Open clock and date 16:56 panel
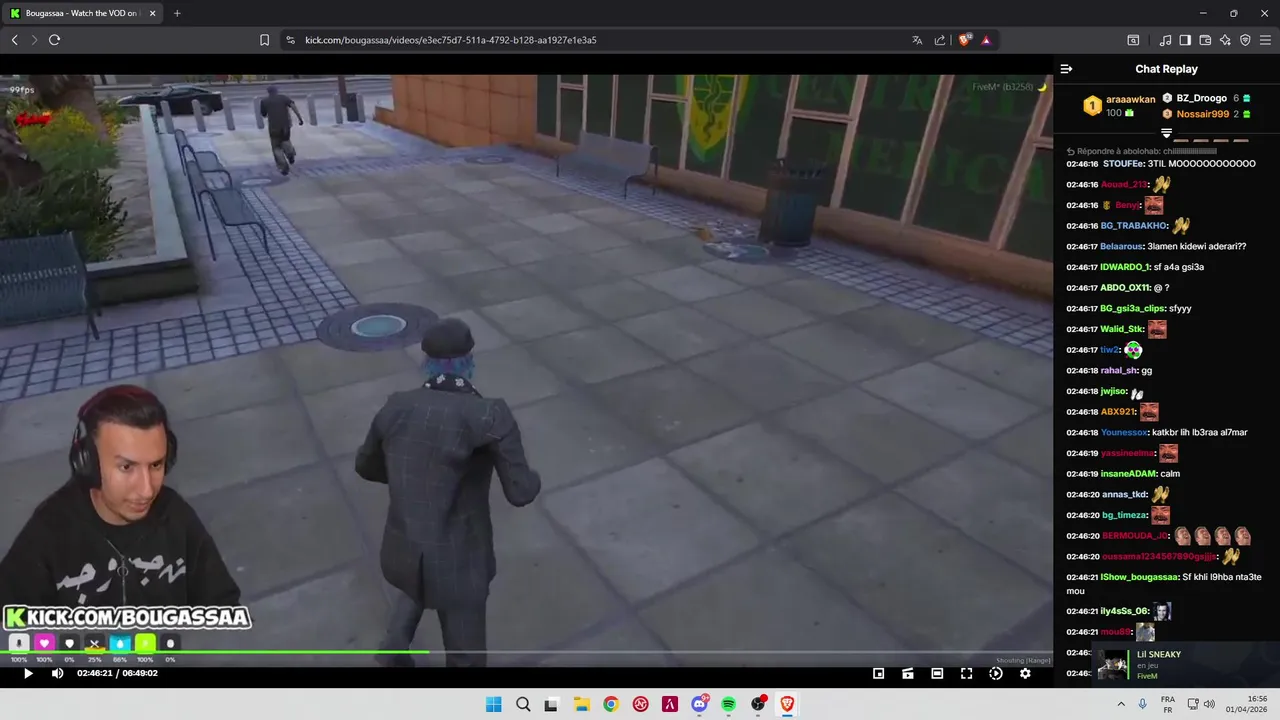Screen dimensions: 1280x720 coord(1248,704)
